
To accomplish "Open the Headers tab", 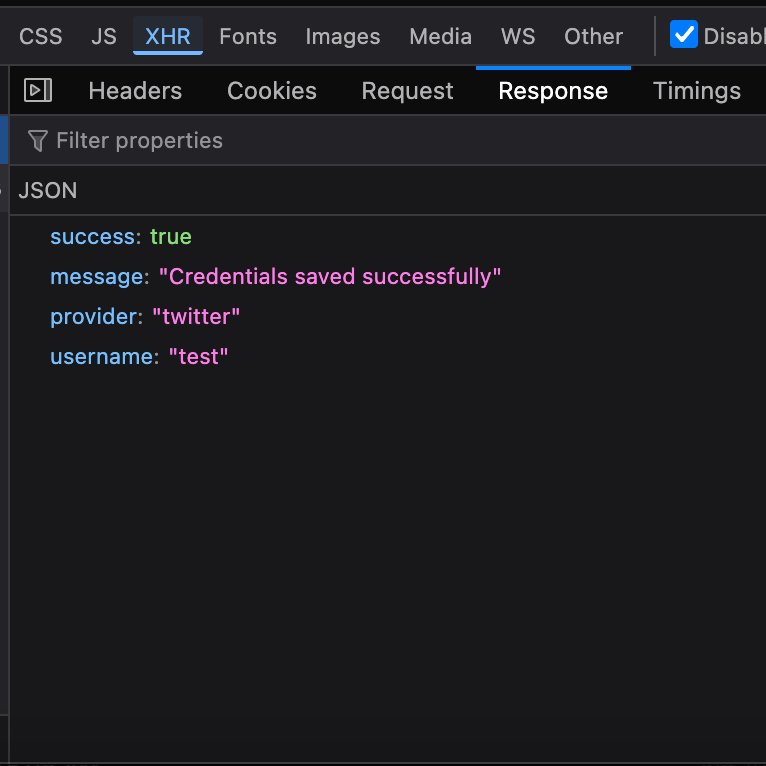I will point(135,91).
